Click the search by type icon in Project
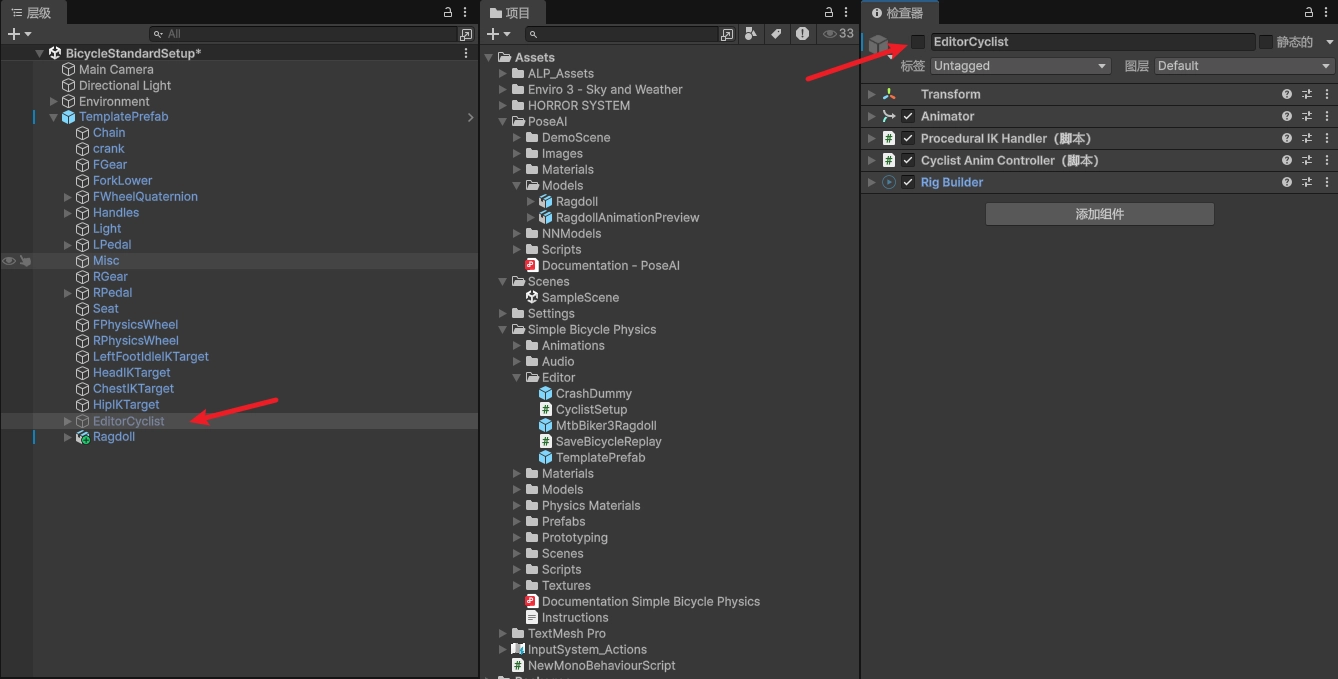 (x=751, y=34)
